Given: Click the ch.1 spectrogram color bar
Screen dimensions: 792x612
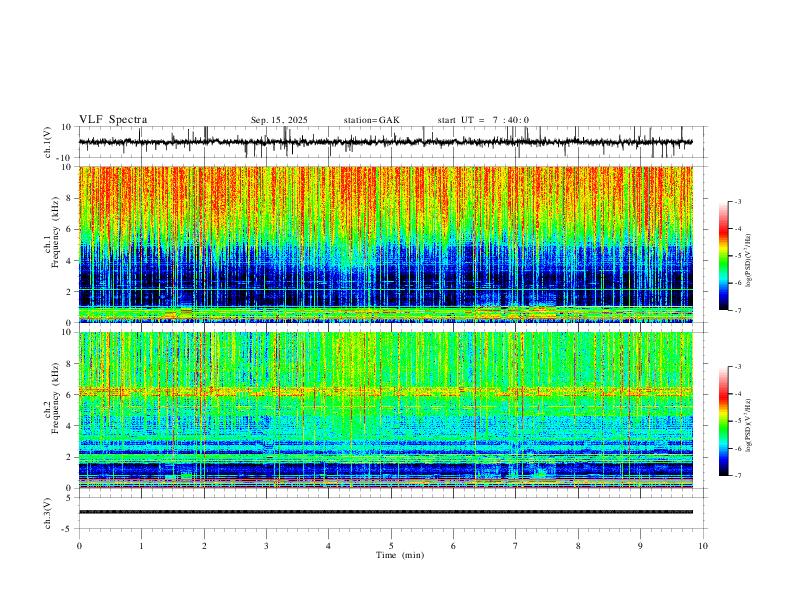Looking at the screenshot, I should (x=724, y=256).
